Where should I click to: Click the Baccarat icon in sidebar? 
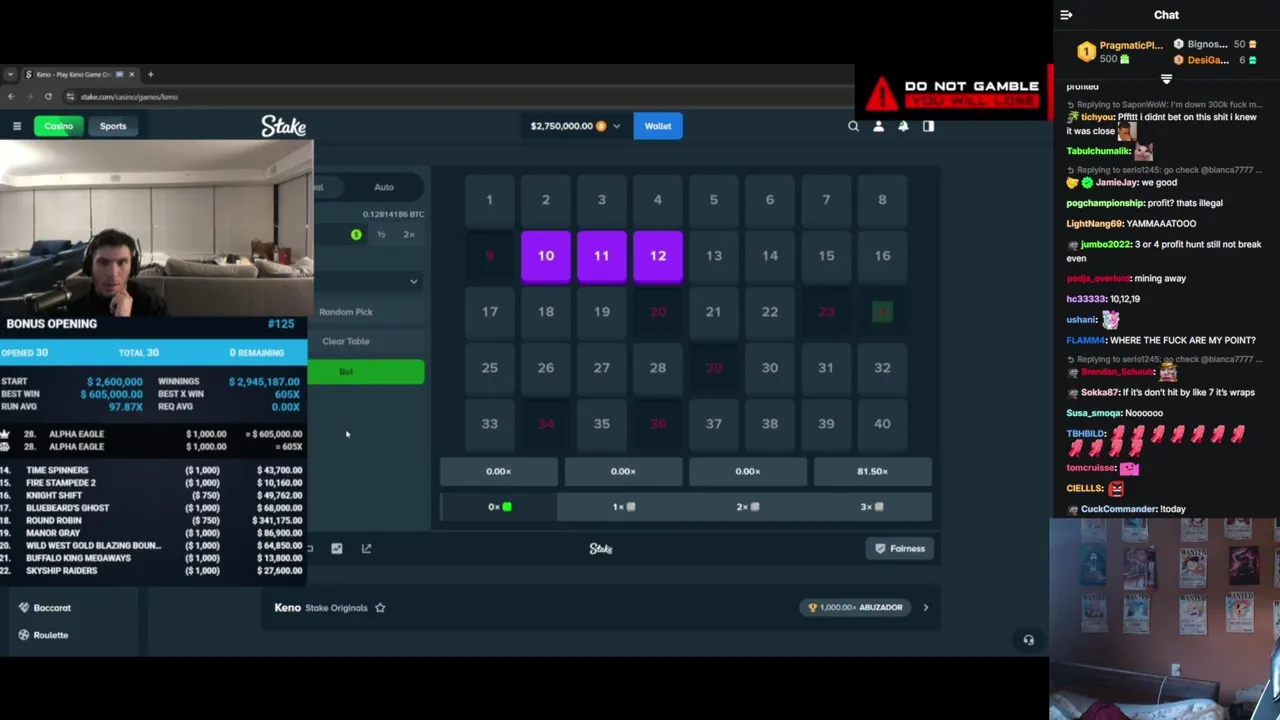[24, 607]
